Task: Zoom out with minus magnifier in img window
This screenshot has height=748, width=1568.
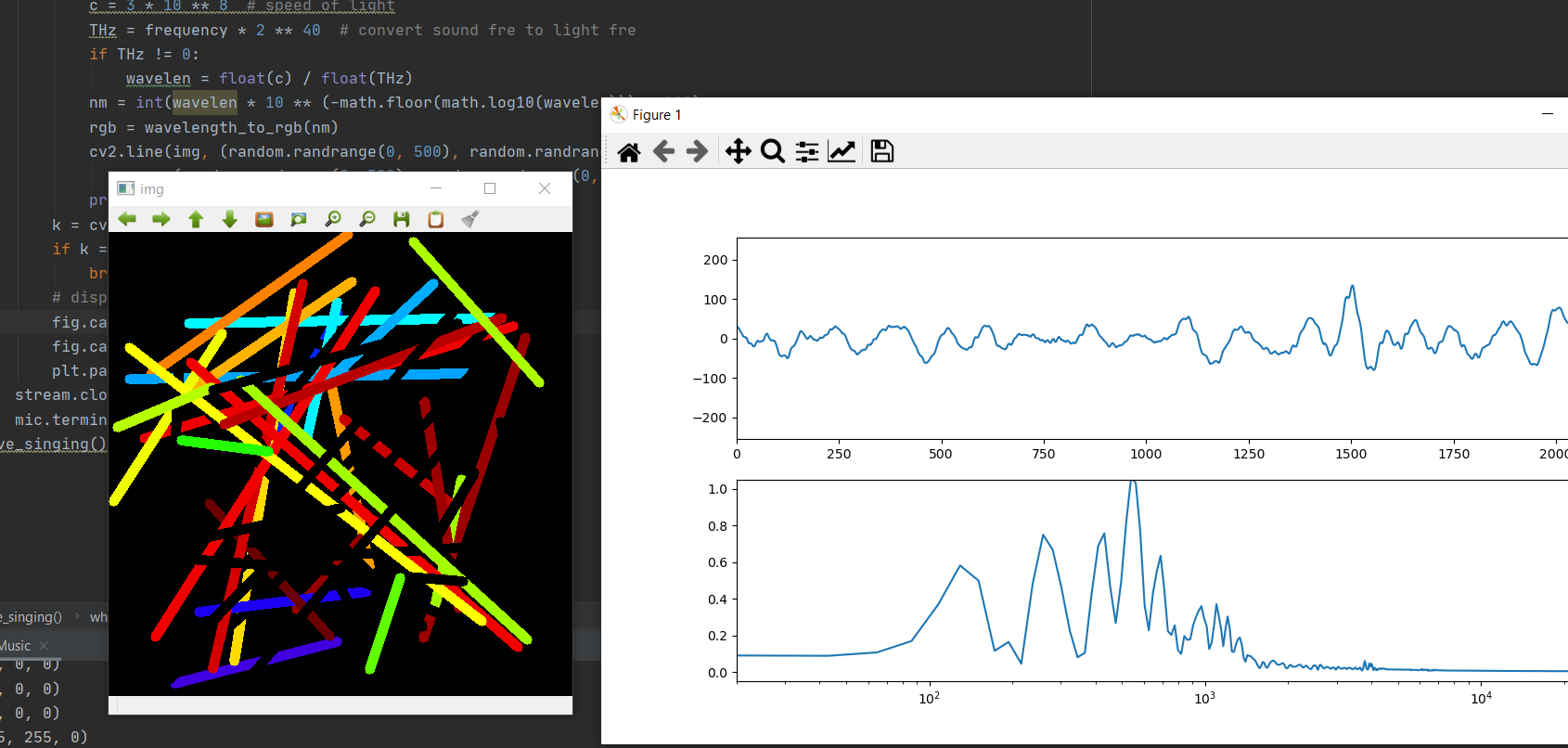Action: click(367, 219)
